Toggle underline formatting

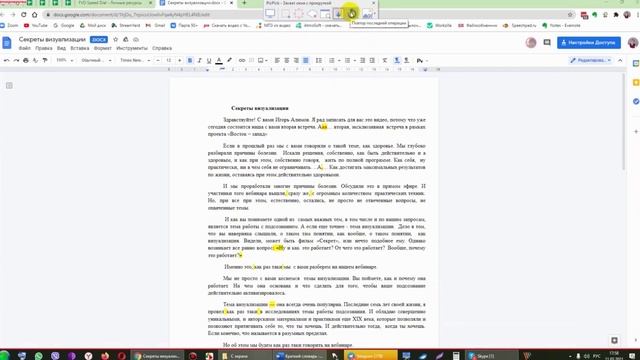(x=209, y=60)
